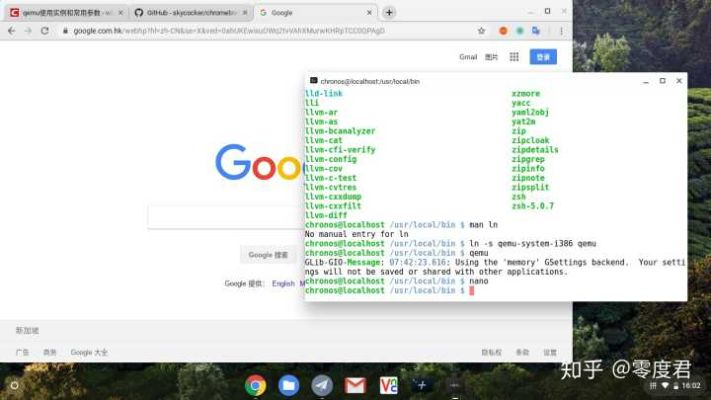The height and width of the screenshot is (400, 711).
Task: Open the Telegram shelf icon
Action: [x=321, y=385]
